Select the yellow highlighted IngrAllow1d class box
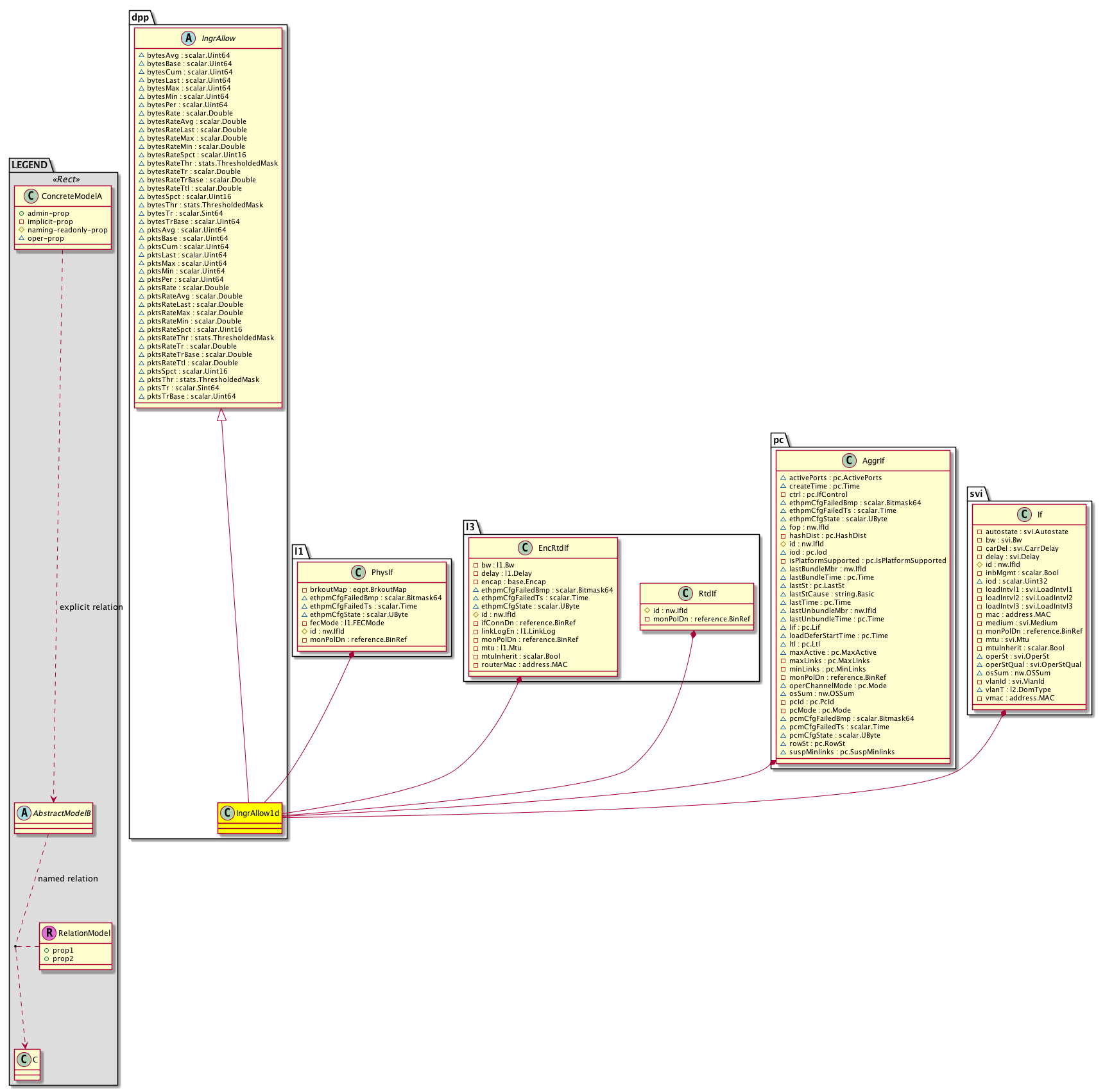The width and height of the screenshot is (1105, 1092). click(x=250, y=817)
